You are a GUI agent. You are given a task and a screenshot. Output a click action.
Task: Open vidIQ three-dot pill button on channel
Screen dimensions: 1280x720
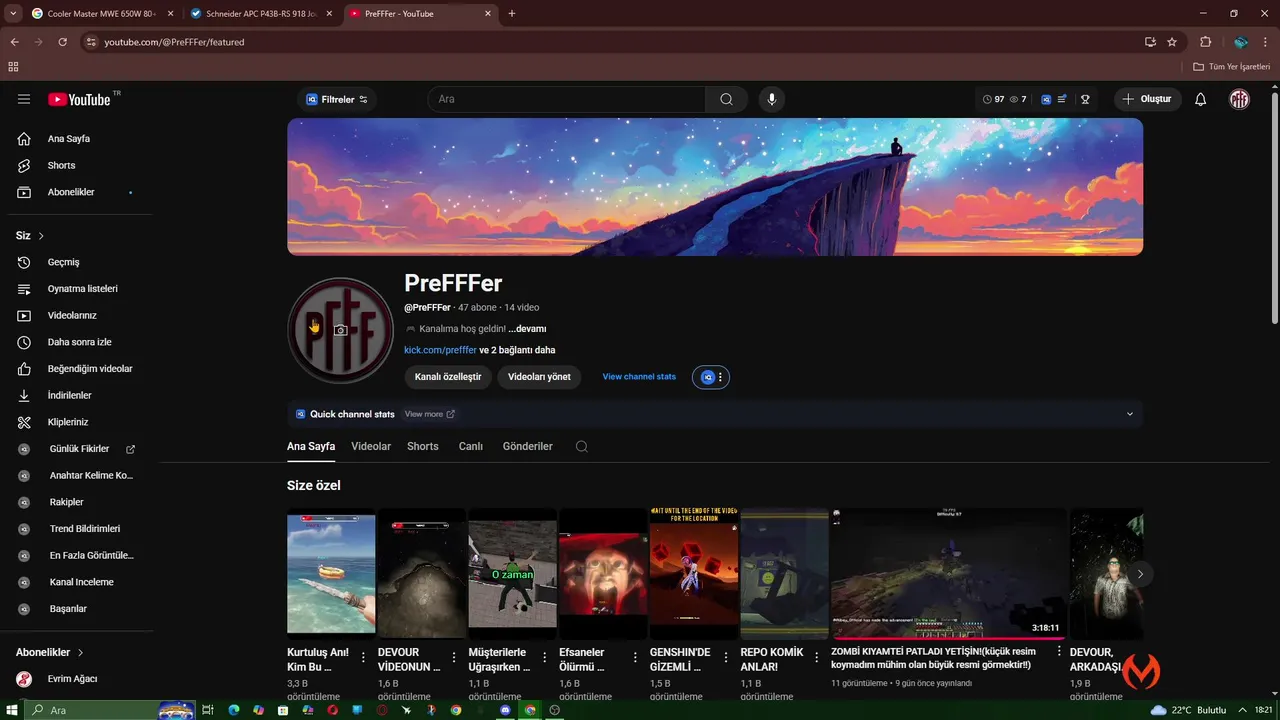711,377
